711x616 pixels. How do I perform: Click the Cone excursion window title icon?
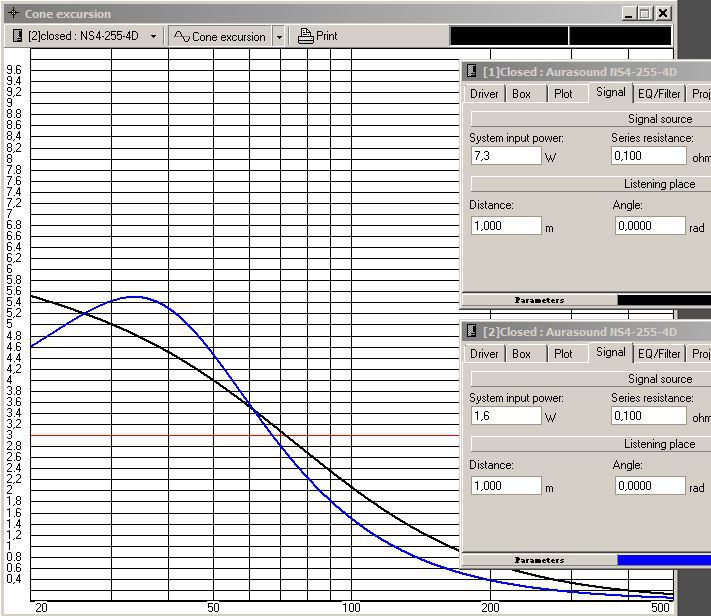click(13, 14)
